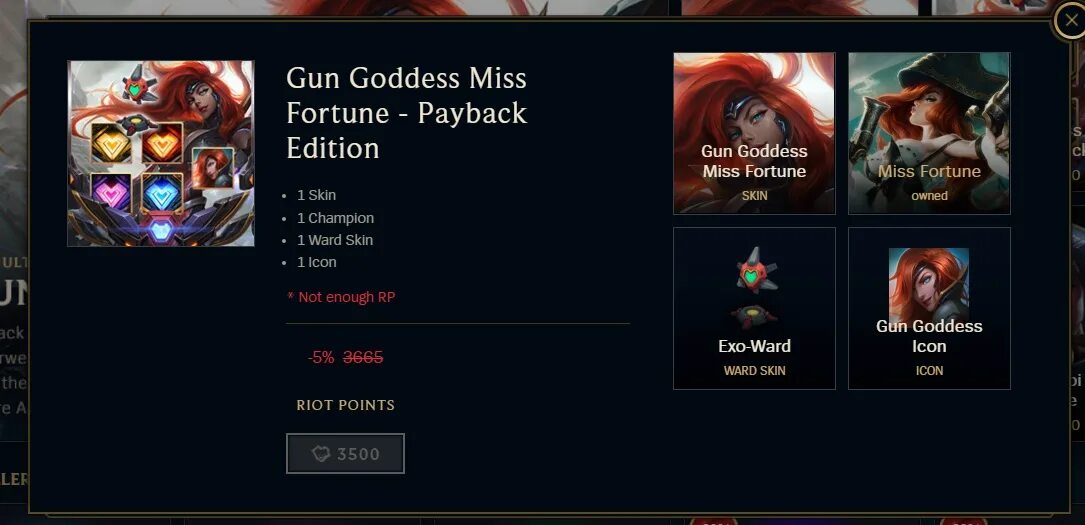Open the owned Miss Fortune champion tile
The image size is (1085, 525).
(929, 133)
